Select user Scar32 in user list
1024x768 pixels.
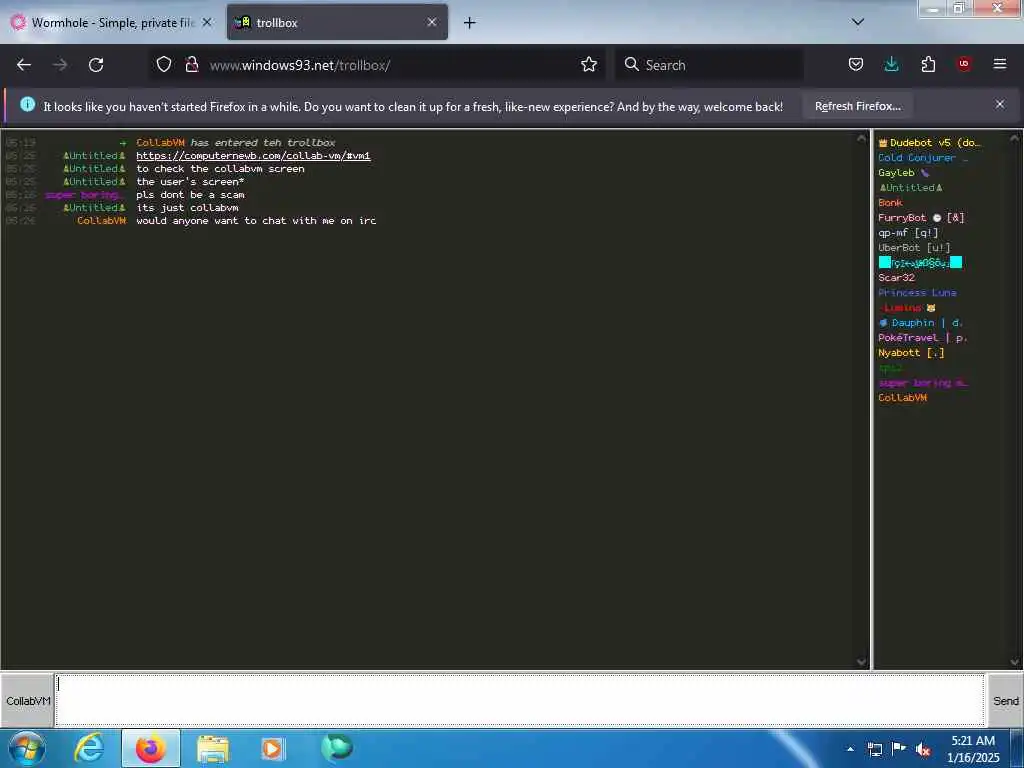click(x=896, y=278)
